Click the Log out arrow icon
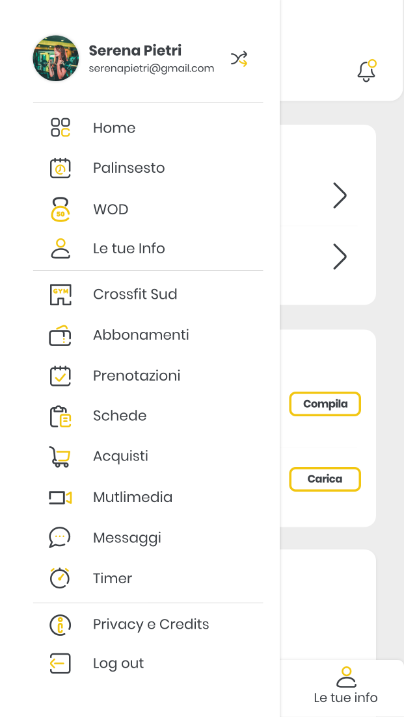Viewport: 404px width, 717px height. coord(60,663)
